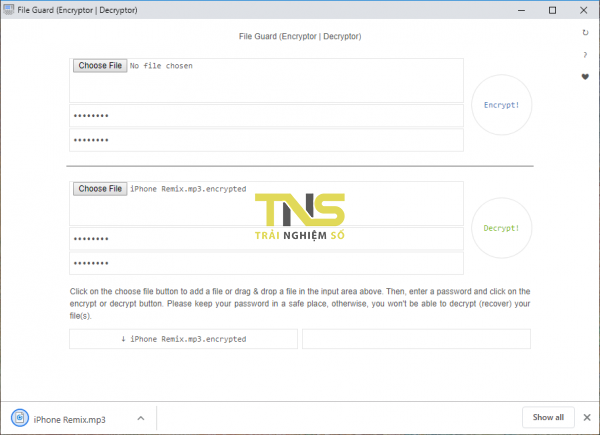Click the Decrypt! round button
This screenshot has height=435, width=600.
501,228
